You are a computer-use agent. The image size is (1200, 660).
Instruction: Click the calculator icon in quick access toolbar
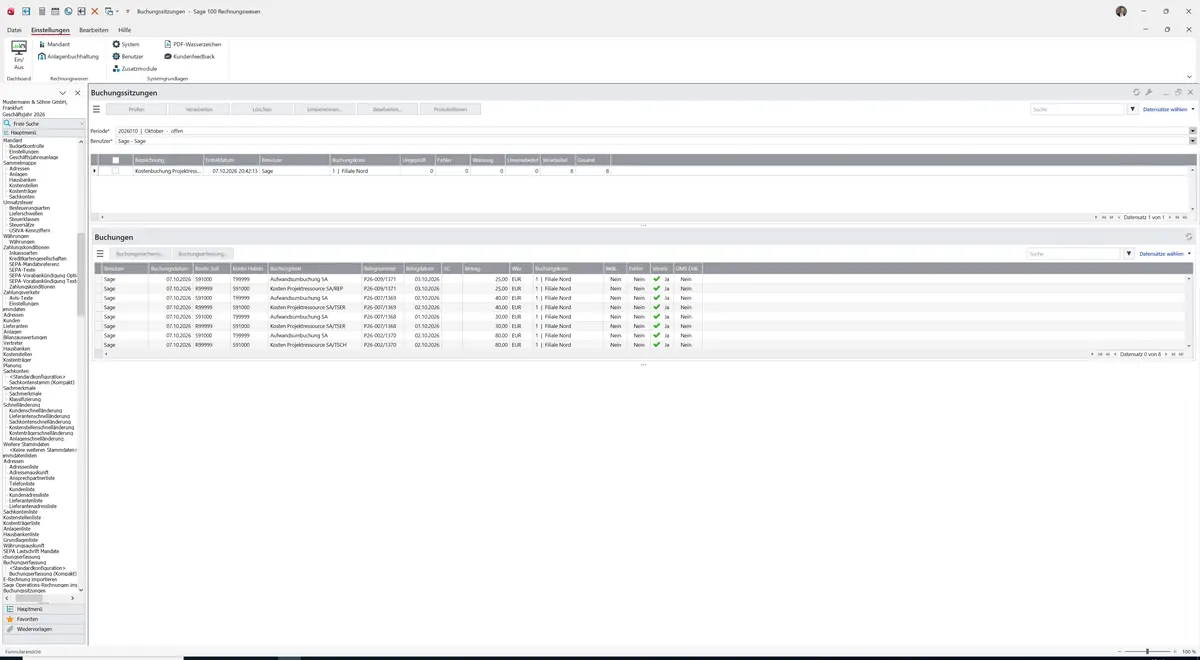(41, 11)
